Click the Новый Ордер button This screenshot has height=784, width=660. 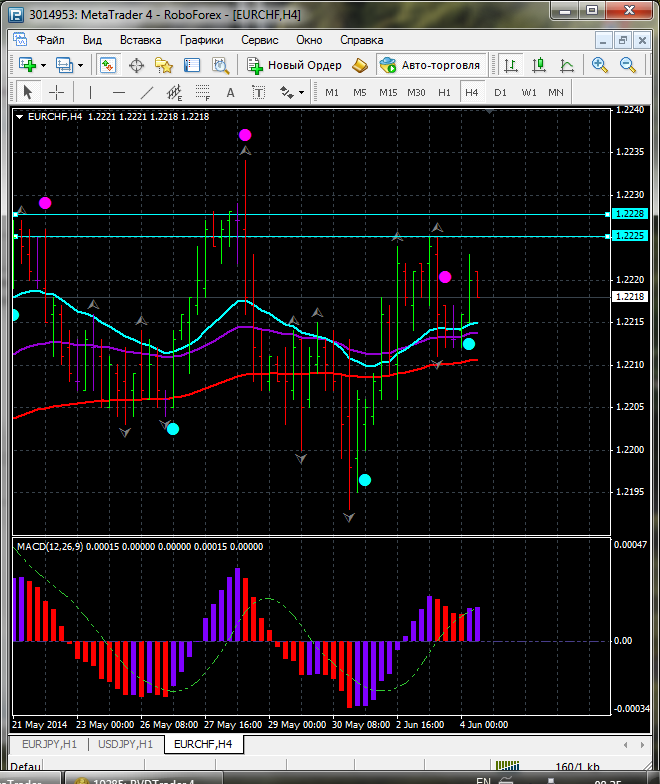[295, 65]
